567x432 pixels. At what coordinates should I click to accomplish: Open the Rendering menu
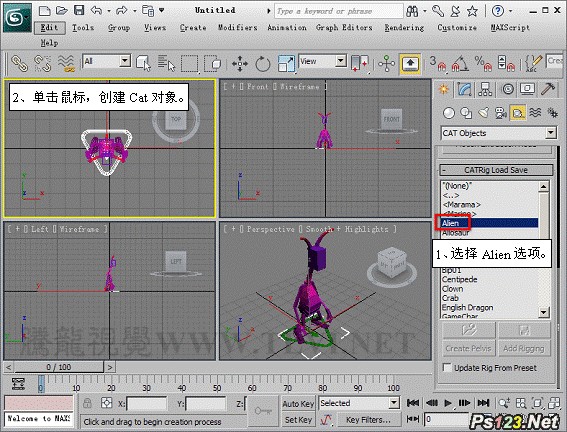[x=404, y=28]
